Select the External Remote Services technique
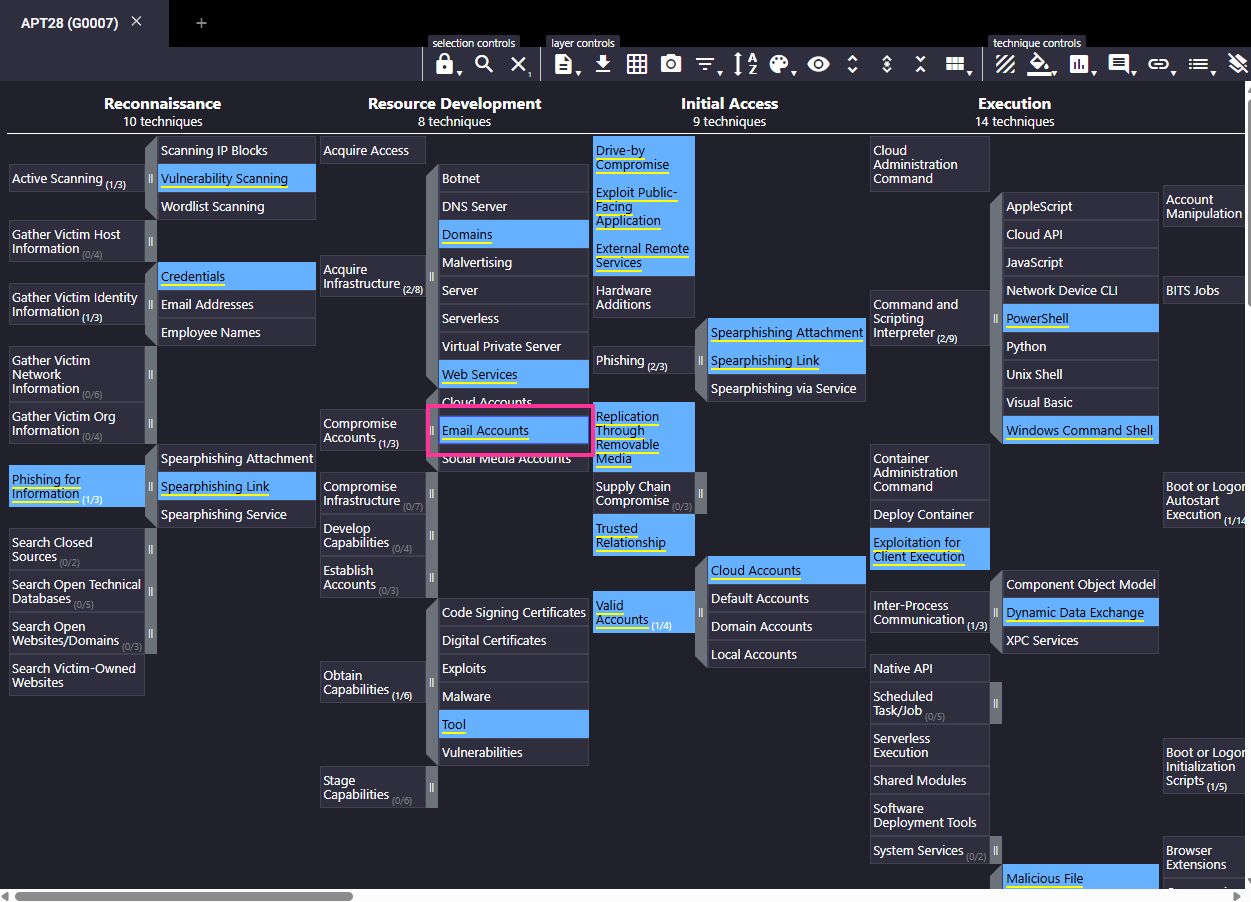The height and width of the screenshot is (902, 1251). (x=644, y=256)
